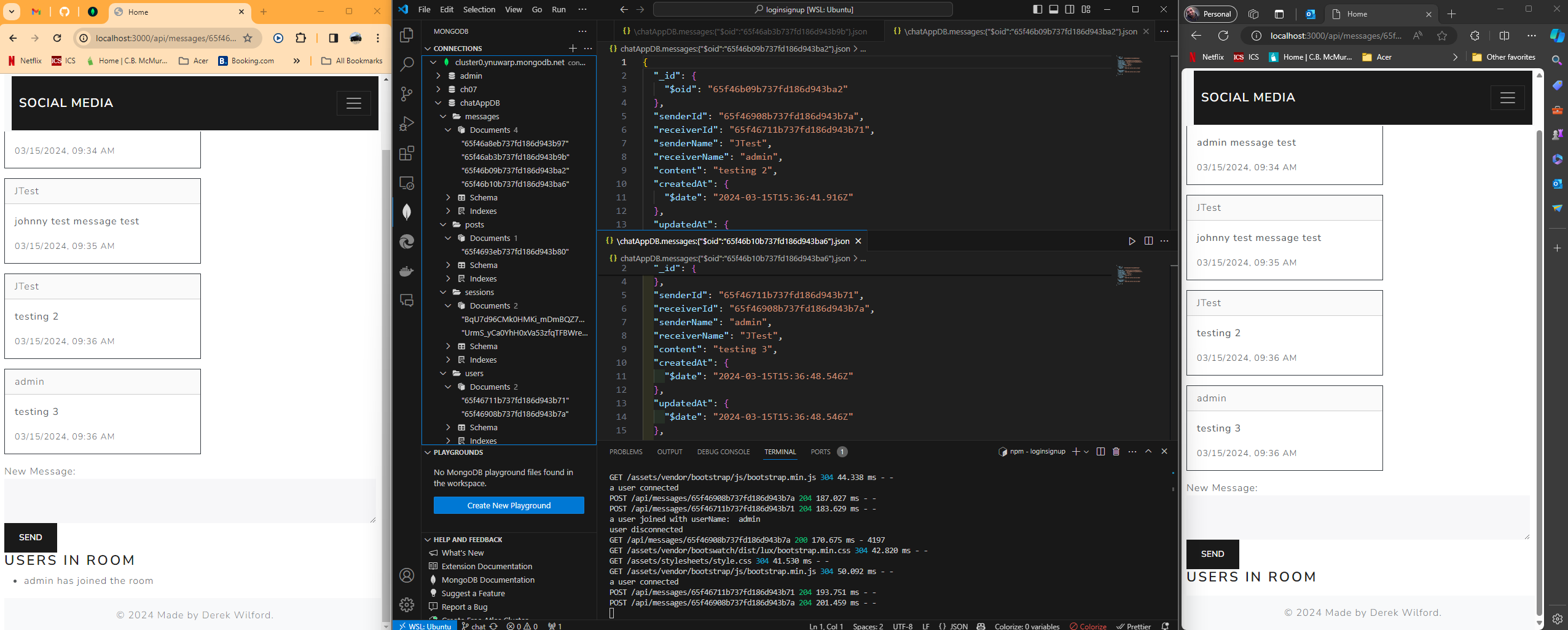1568x630 pixels.
Task: Collapse the chatAppDB database node
Action: (x=438, y=103)
